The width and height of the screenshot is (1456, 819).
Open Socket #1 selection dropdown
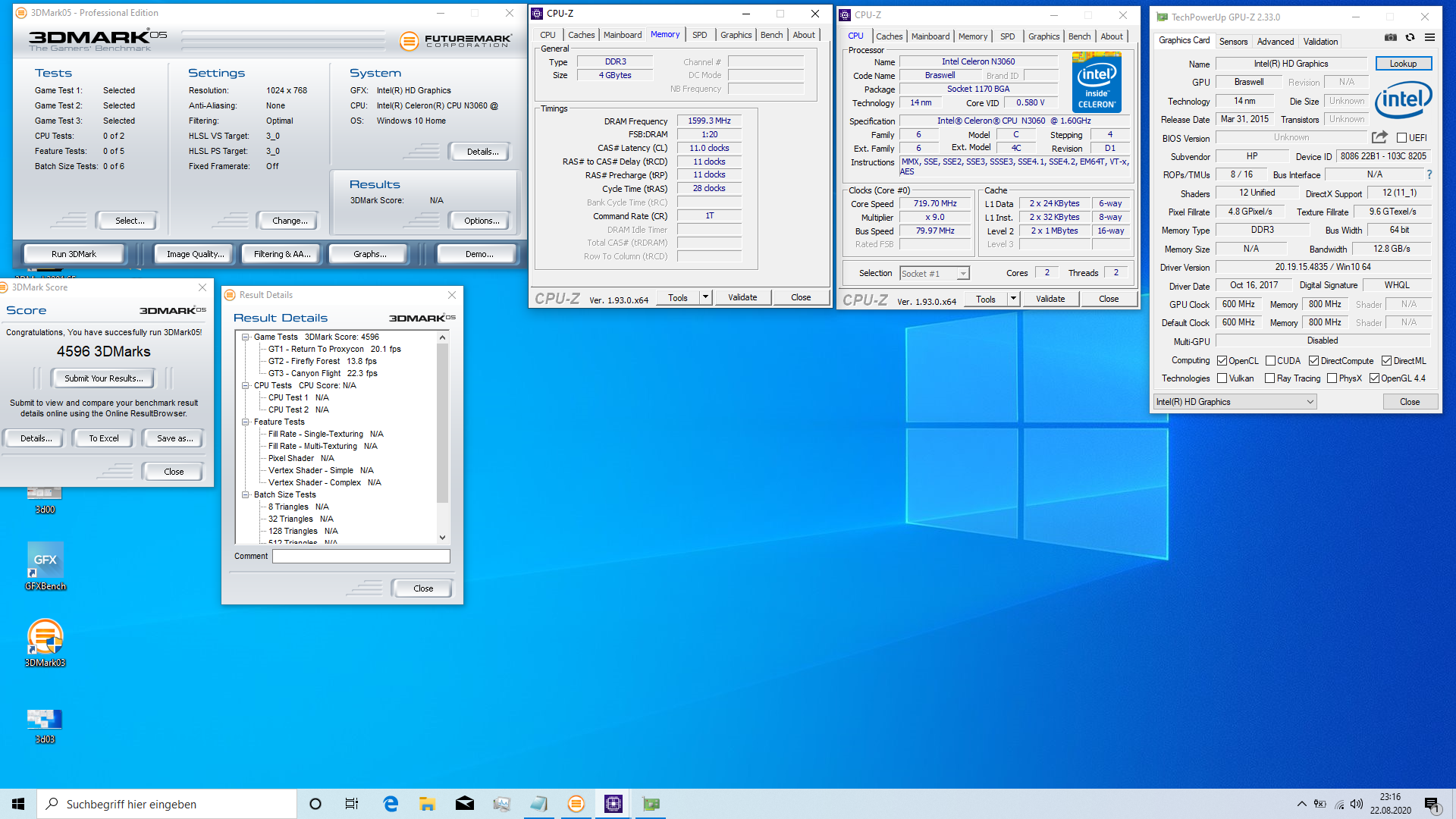pyautogui.click(x=934, y=274)
